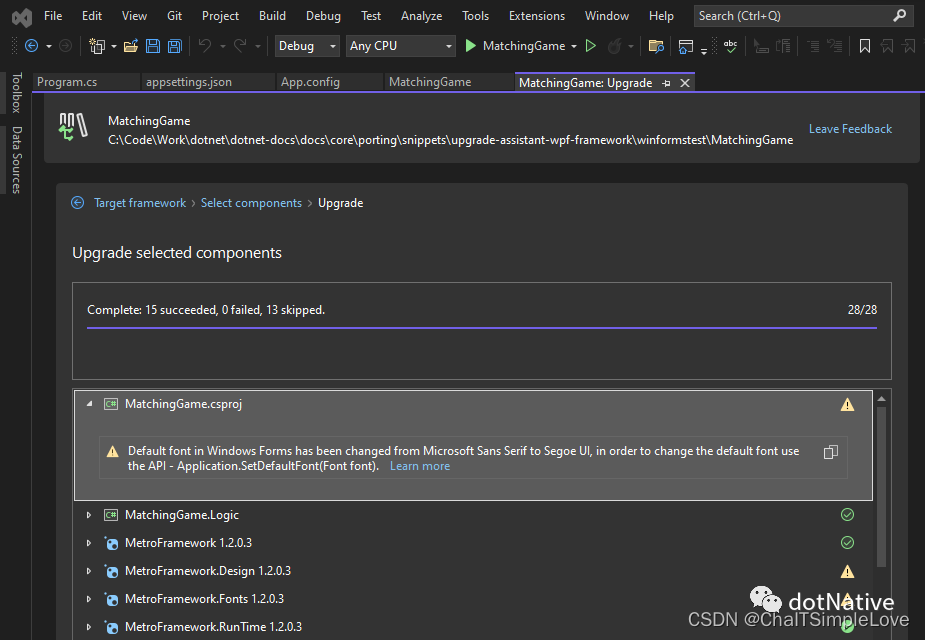Viewport: 925px width, 640px height.
Task: Expand the MetroFramework.Design 1.2.0.3 entry
Action: pos(88,570)
